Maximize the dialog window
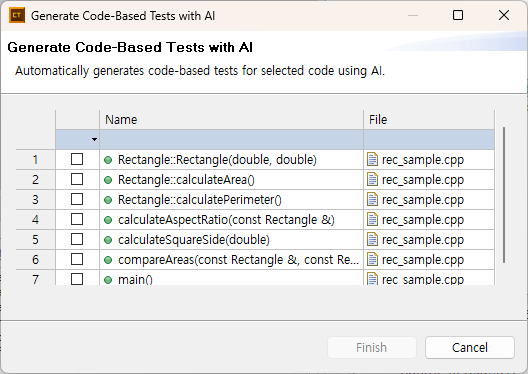The width and height of the screenshot is (528, 374). pos(458,15)
